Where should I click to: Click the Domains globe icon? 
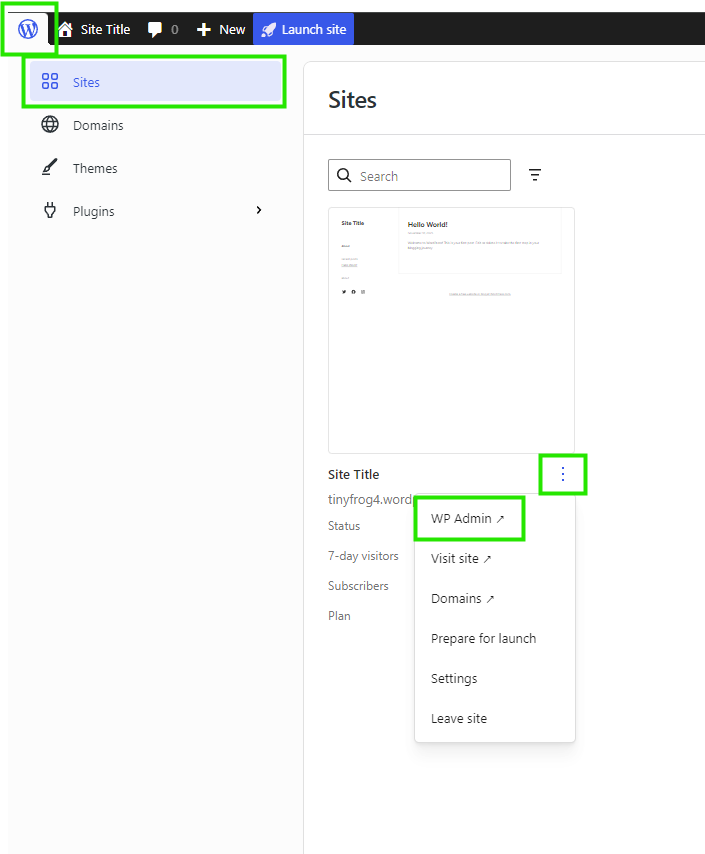click(x=50, y=125)
